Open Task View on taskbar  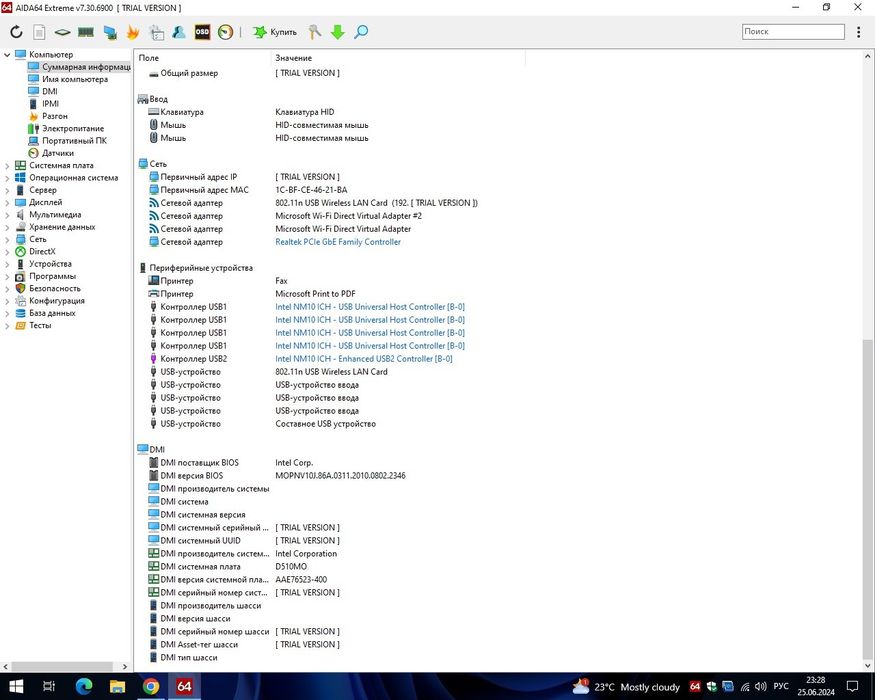(x=49, y=686)
